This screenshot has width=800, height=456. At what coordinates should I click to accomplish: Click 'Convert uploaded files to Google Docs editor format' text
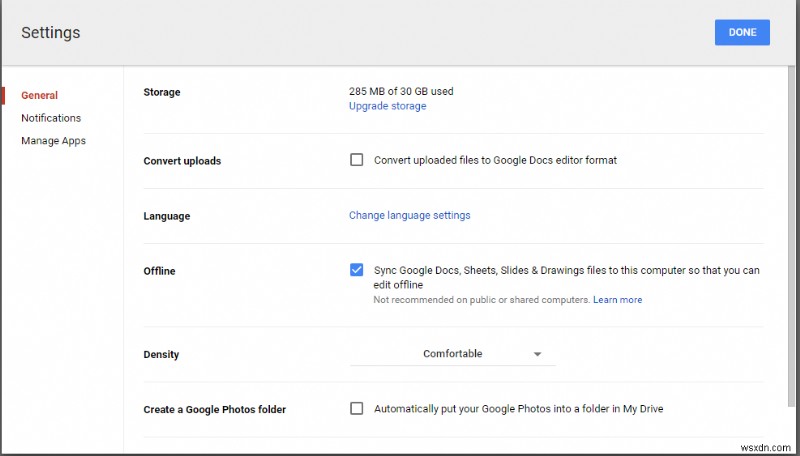[x=495, y=160]
